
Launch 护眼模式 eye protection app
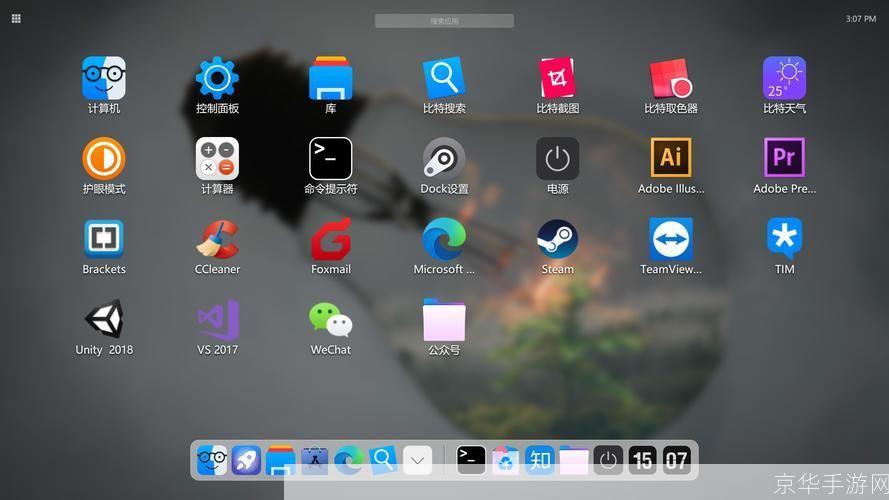click(104, 159)
